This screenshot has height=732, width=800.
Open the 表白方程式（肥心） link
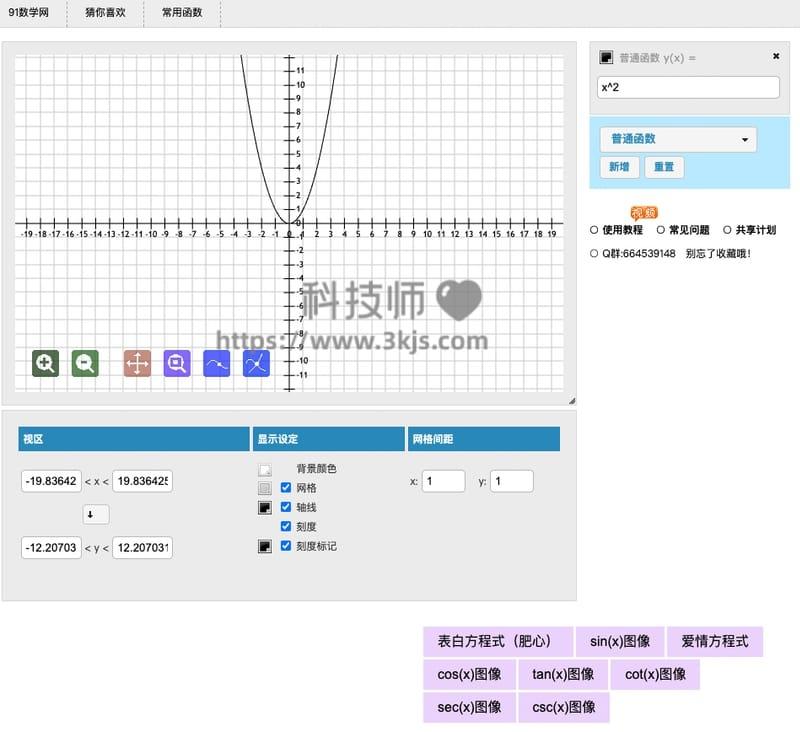click(498, 641)
